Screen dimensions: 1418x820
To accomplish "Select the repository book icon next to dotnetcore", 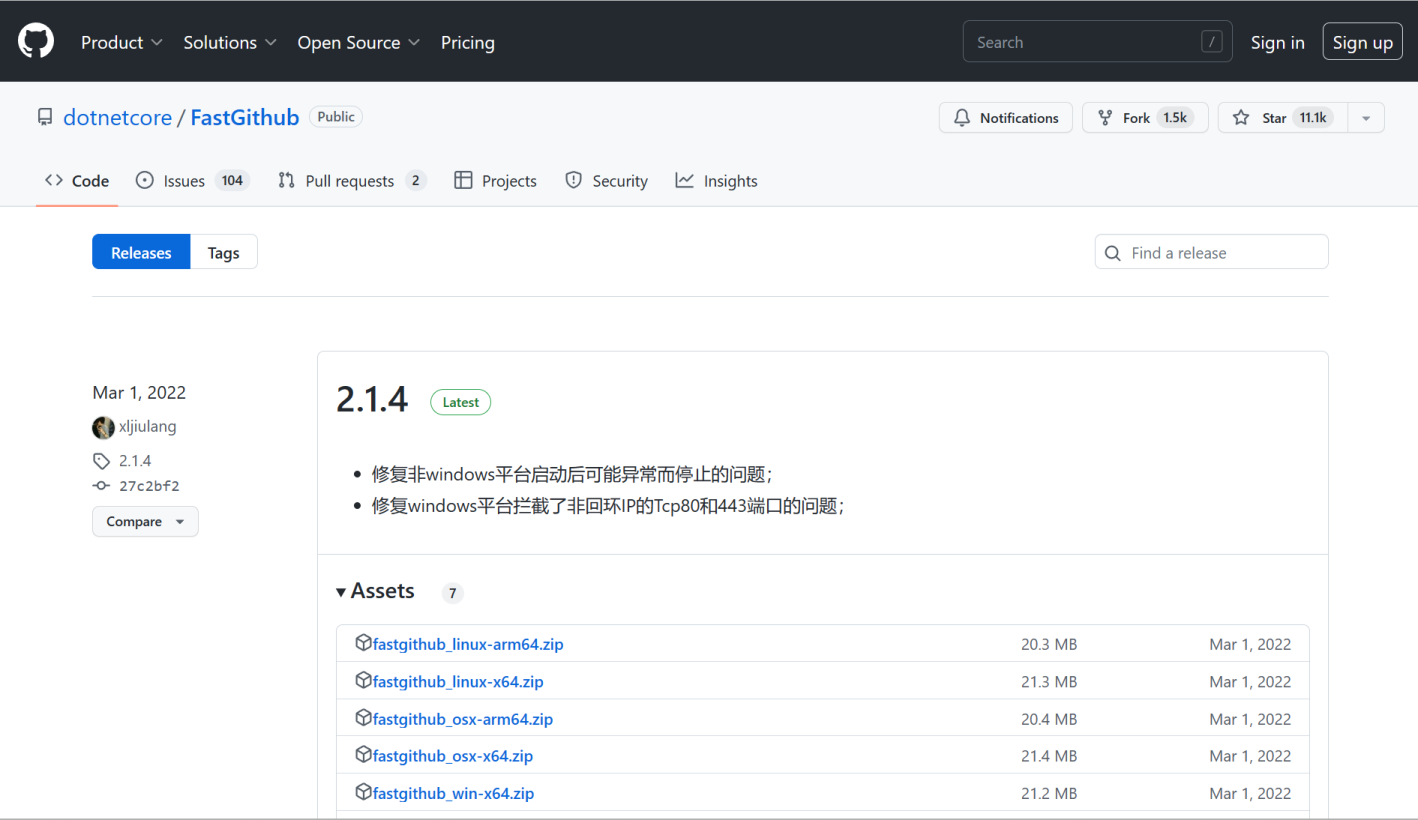I will click(x=44, y=116).
